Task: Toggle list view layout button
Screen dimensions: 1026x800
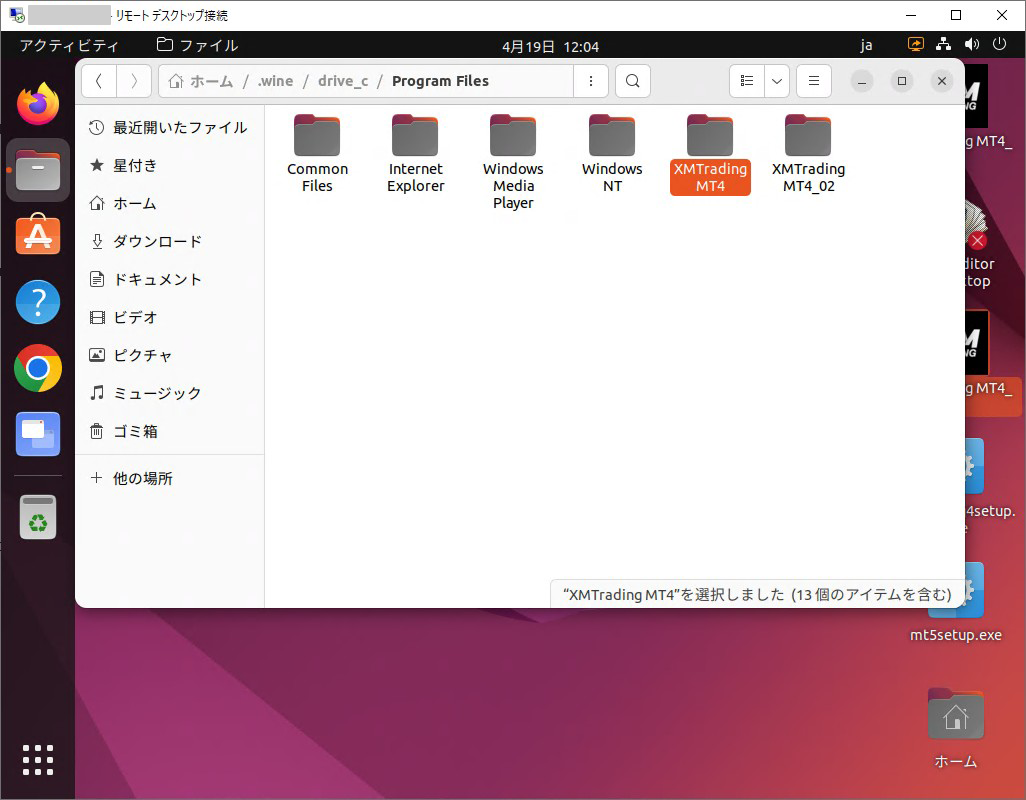Action: pyautogui.click(x=746, y=81)
